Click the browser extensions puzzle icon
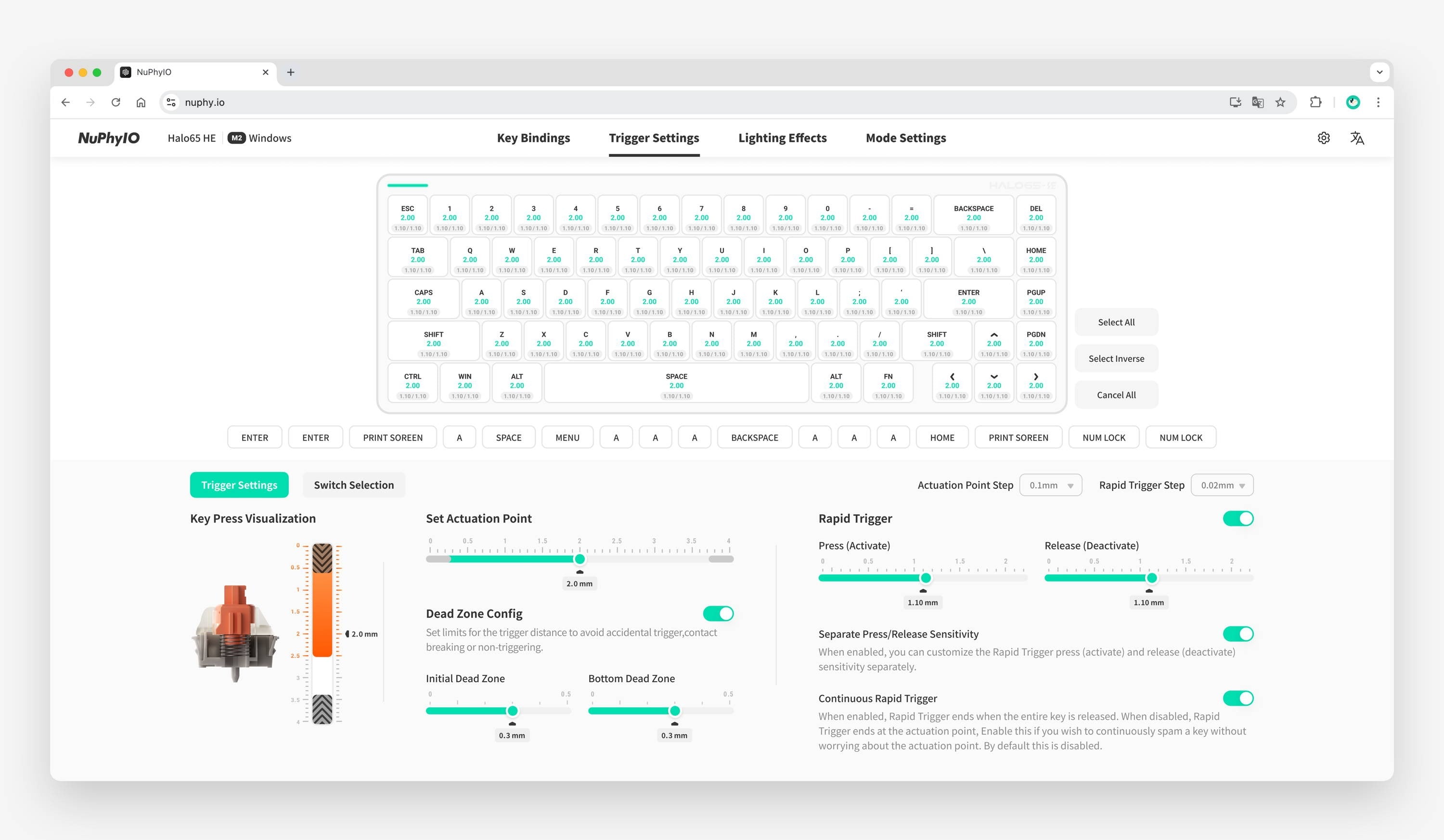This screenshot has width=1444, height=840. point(1315,102)
